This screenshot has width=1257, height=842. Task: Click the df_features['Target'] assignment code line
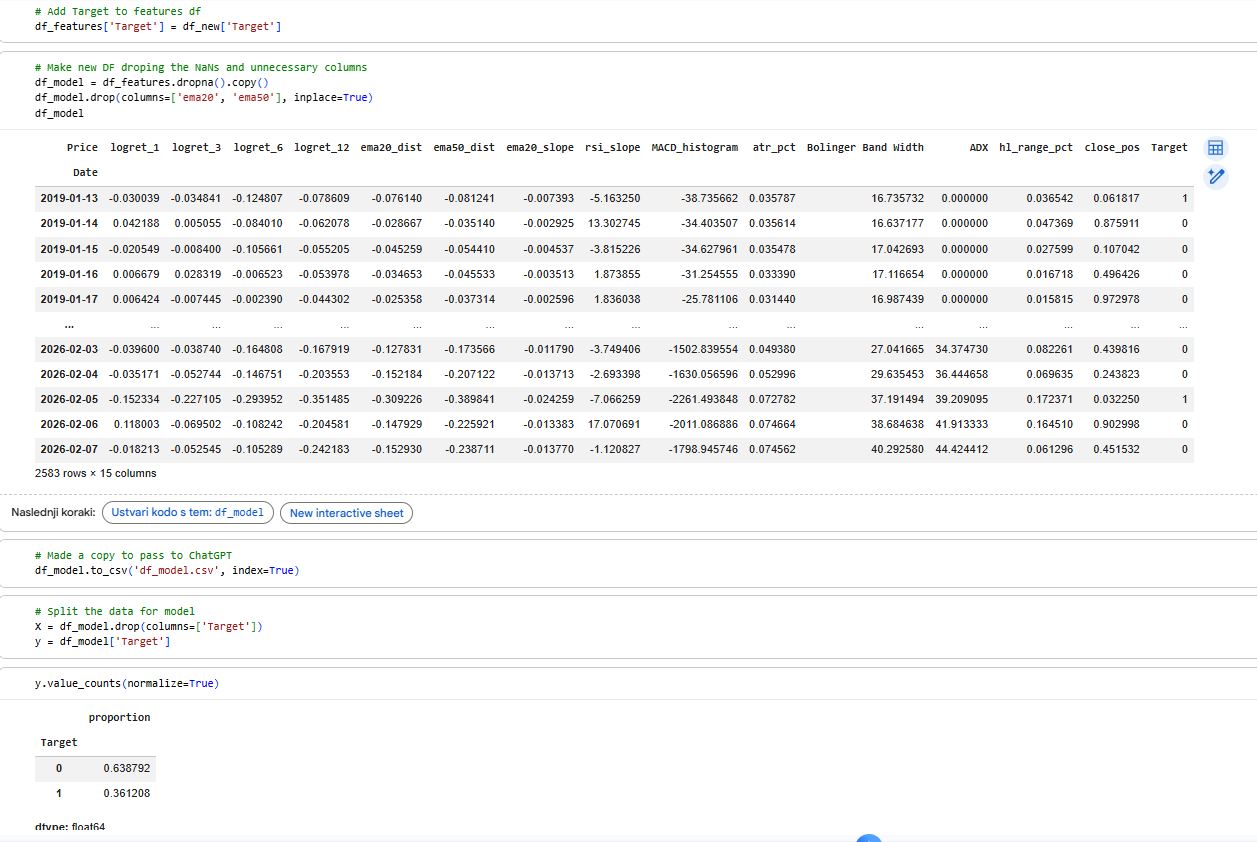click(x=157, y=26)
